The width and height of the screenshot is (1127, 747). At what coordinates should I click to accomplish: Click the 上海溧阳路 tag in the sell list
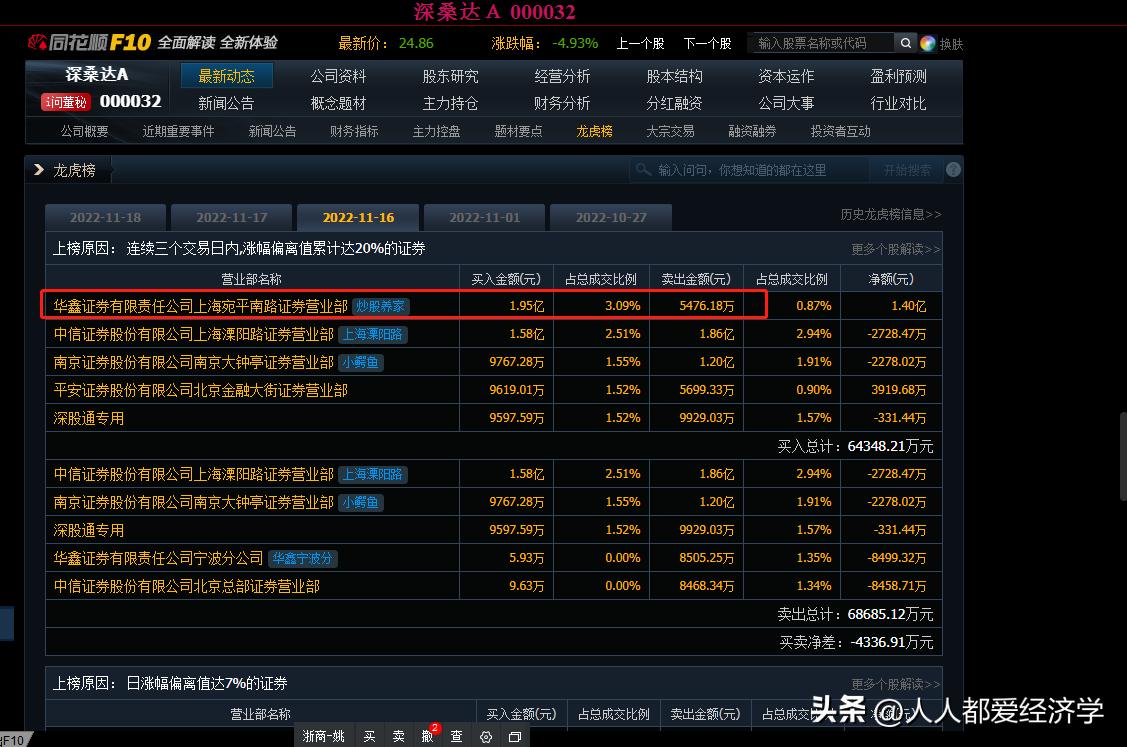tap(372, 475)
